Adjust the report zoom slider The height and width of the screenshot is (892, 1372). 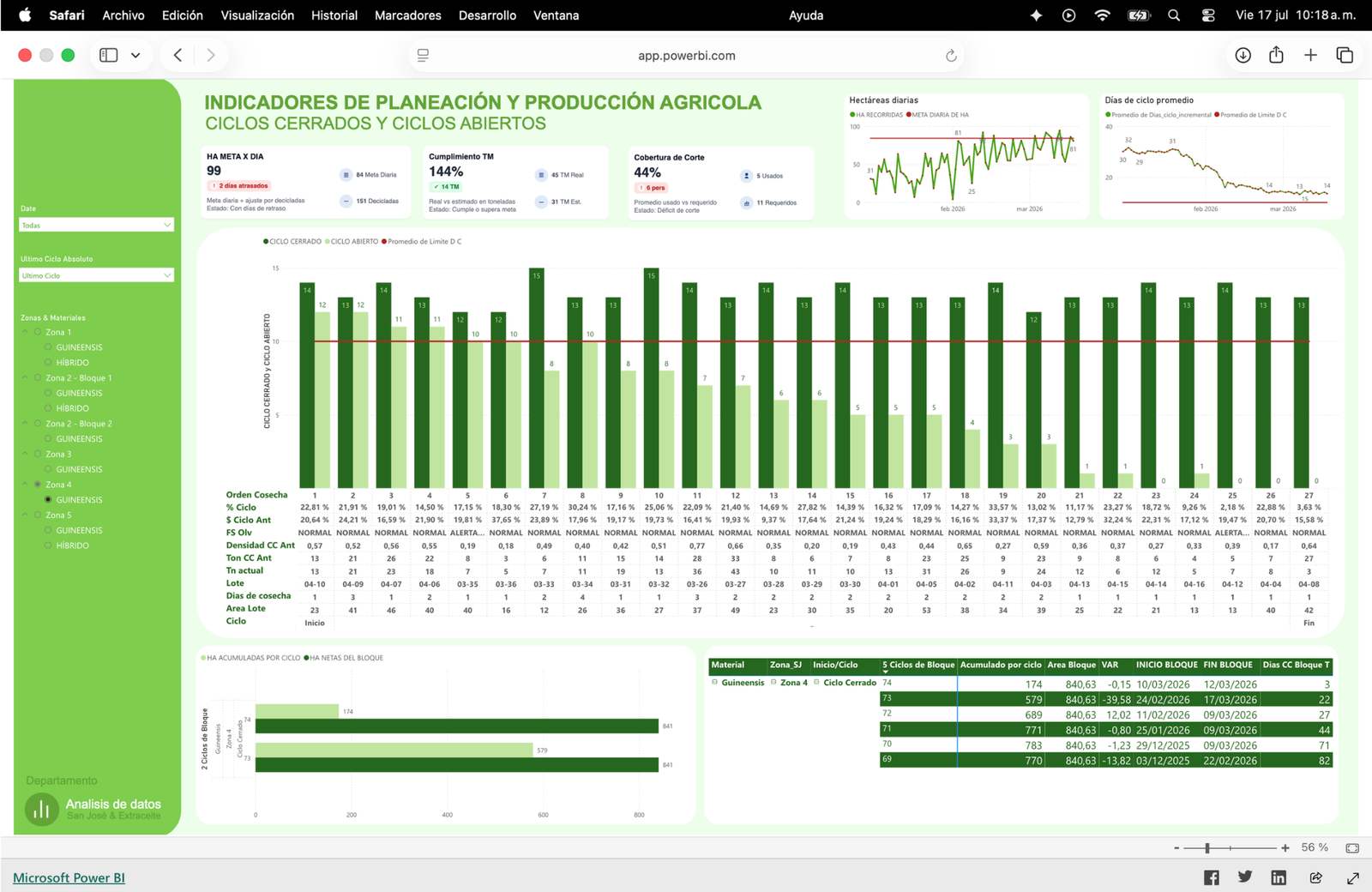point(1207,847)
